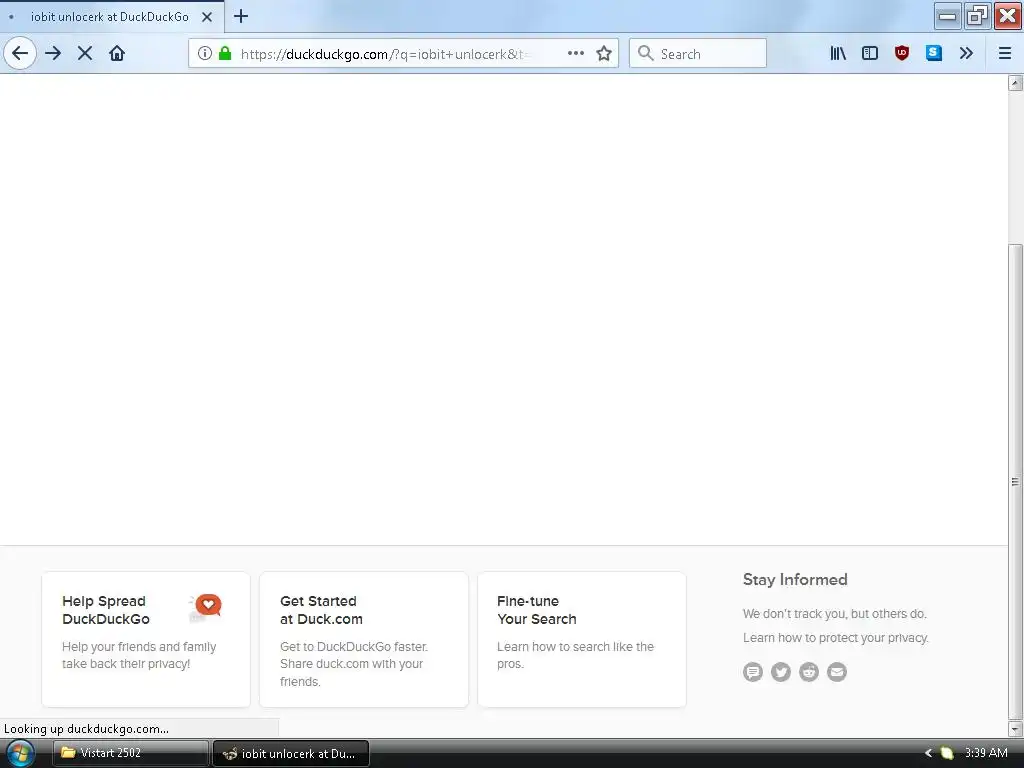Image resolution: width=1024 pixels, height=768 pixels.
Task: Click the 3:39 AM clock
Action: [986, 753]
